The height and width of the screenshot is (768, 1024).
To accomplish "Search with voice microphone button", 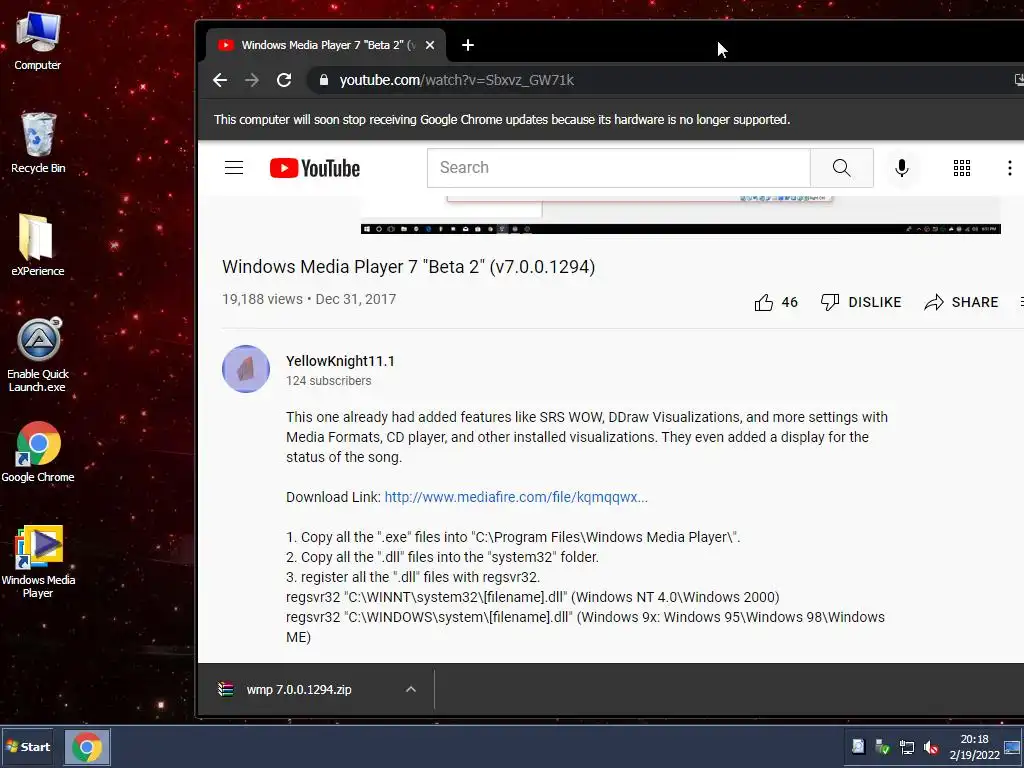I will coord(902,168).
